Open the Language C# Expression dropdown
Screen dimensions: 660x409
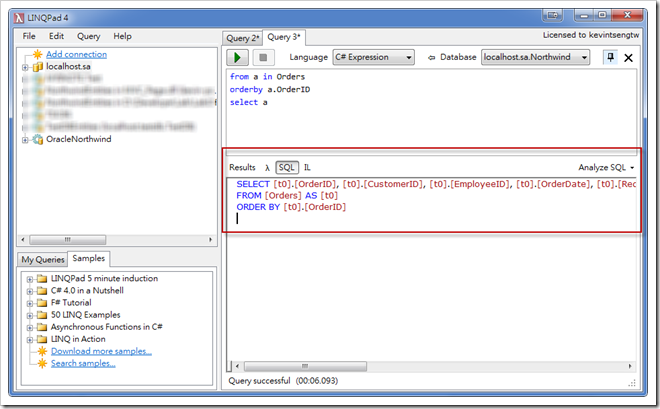point(374,57)
